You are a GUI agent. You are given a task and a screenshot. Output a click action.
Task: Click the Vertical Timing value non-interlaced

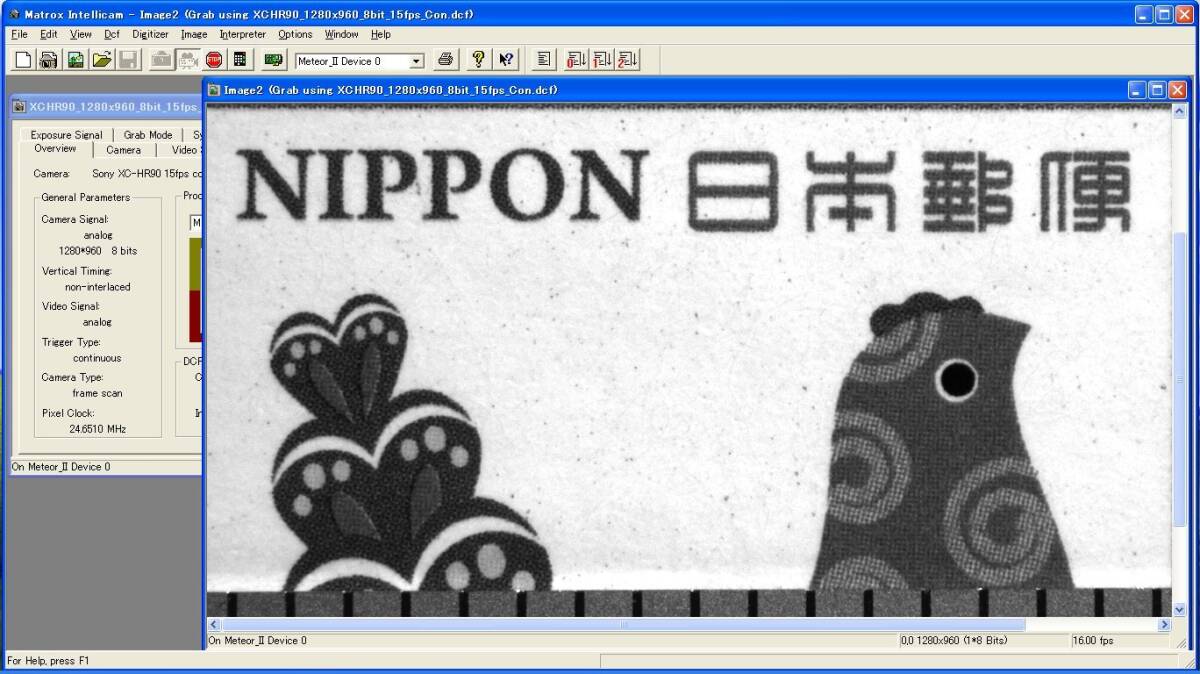(97, 287)
